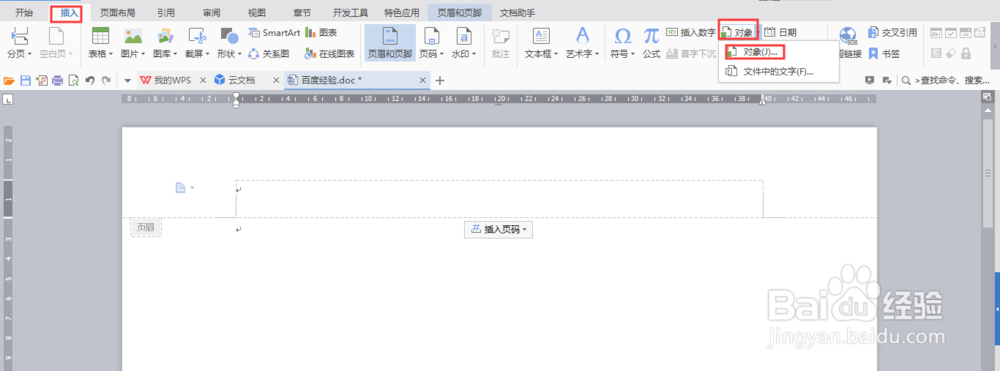
Task: Open the 分页 dropdown arrow
Action: click(29, 54)
